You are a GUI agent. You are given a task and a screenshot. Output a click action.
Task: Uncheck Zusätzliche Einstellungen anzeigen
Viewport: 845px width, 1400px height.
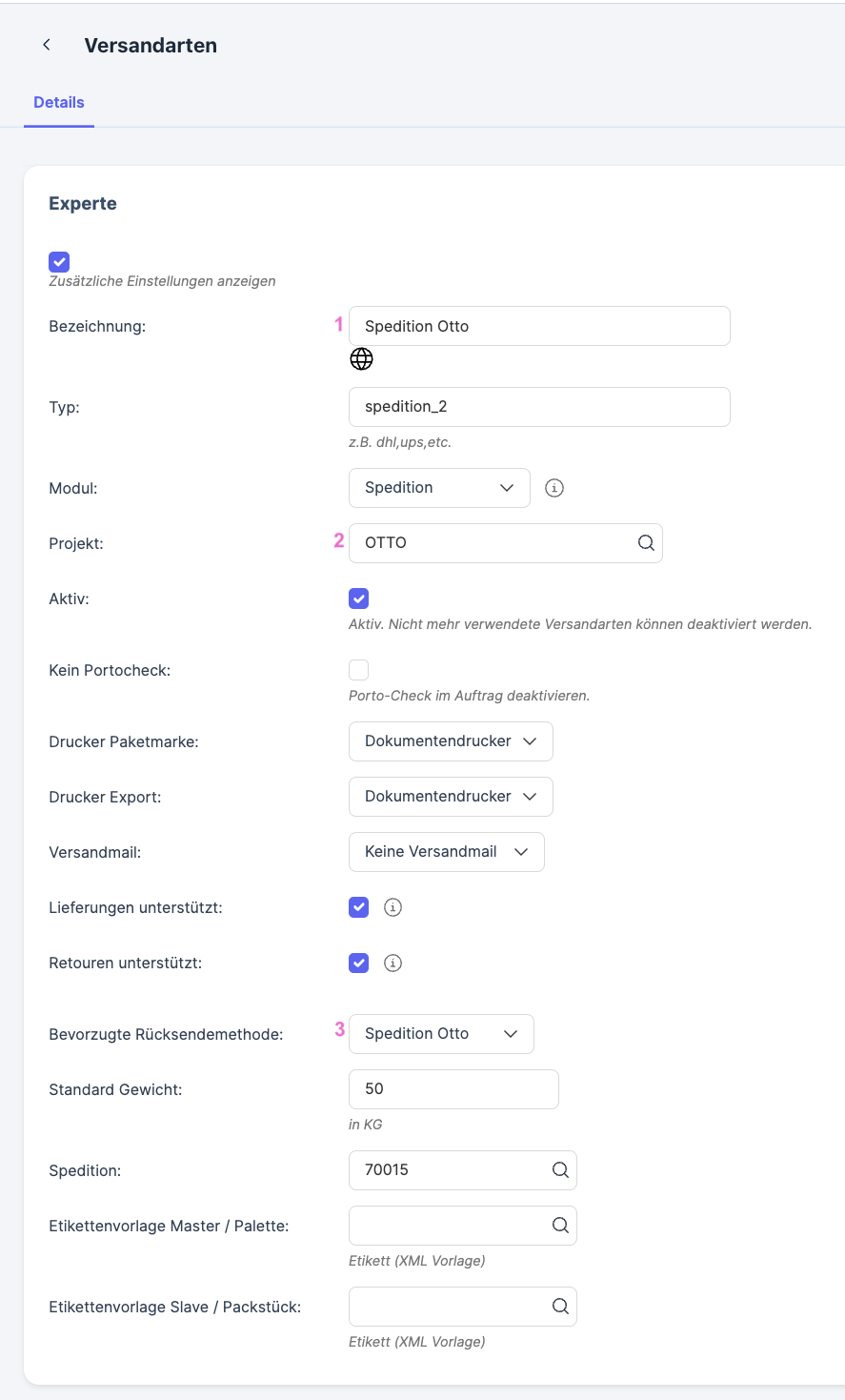59,262
